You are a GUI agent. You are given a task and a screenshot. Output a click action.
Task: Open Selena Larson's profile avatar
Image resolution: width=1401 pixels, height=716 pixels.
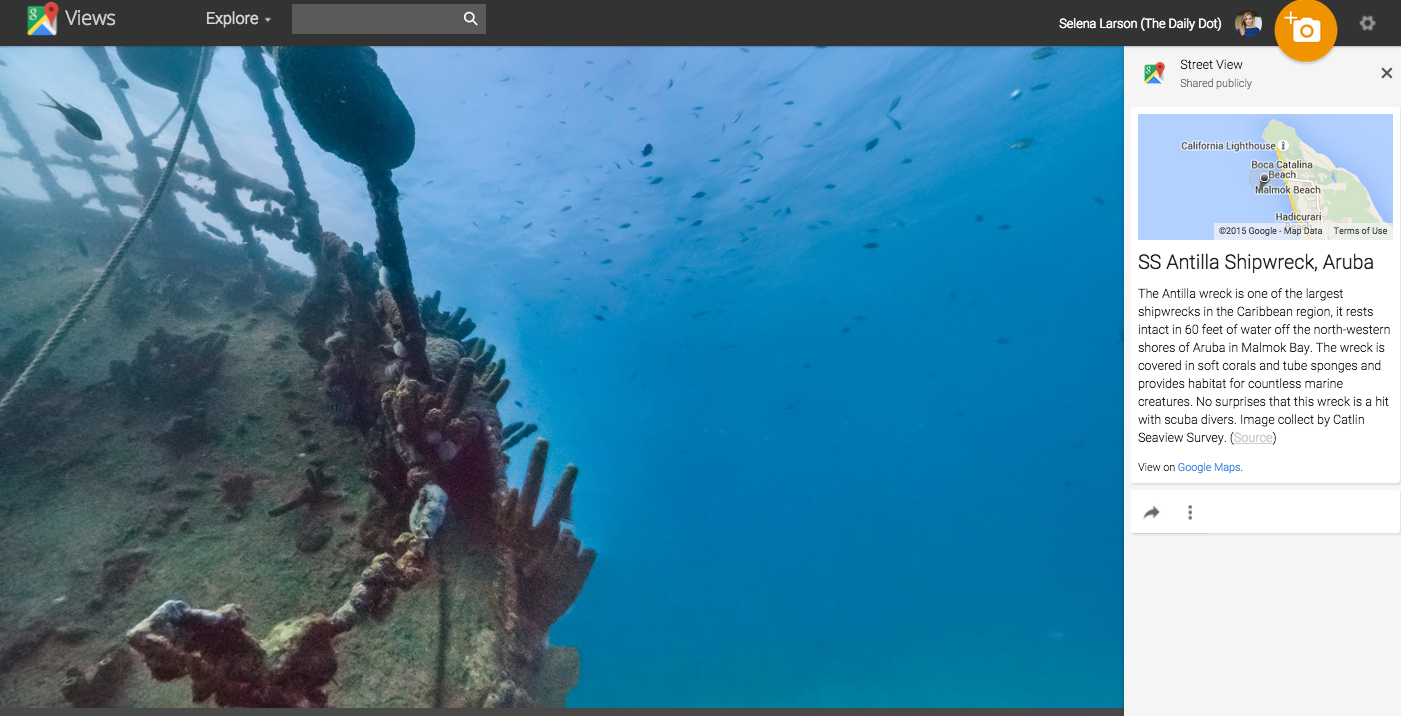pos(1247,24)
